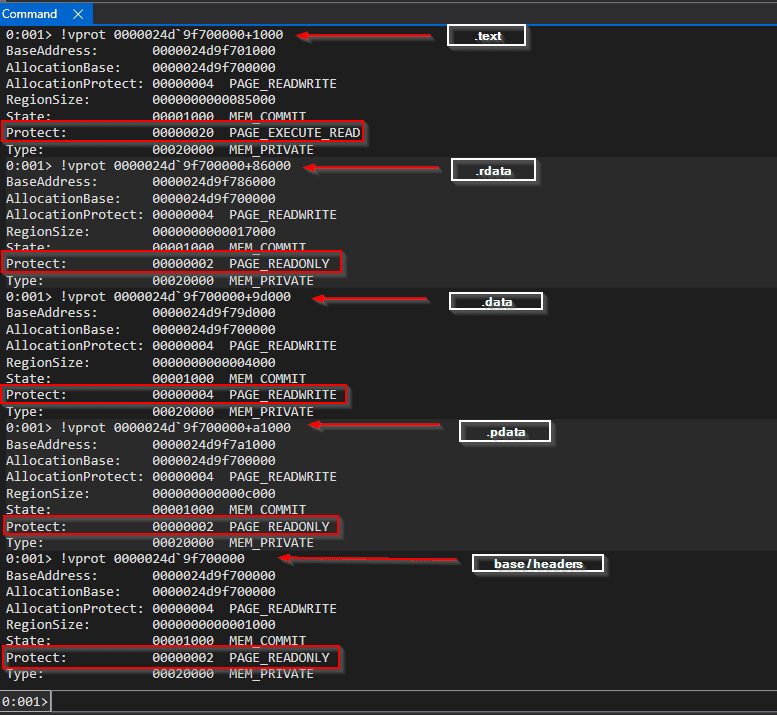Click the final !vprot 0000024d`9f700000 command line

125,558
